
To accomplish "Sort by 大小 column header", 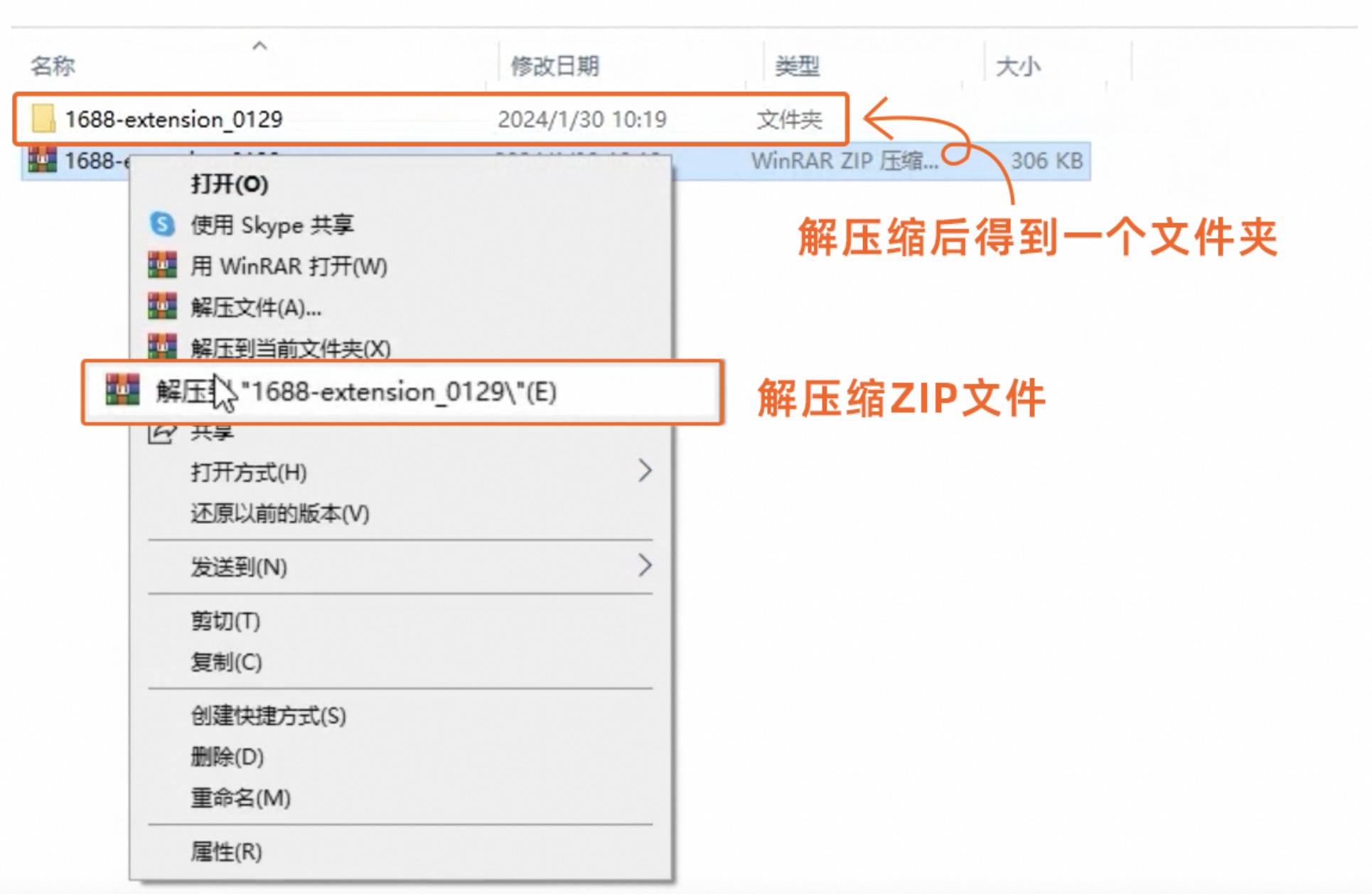I will coord(1018,66).
